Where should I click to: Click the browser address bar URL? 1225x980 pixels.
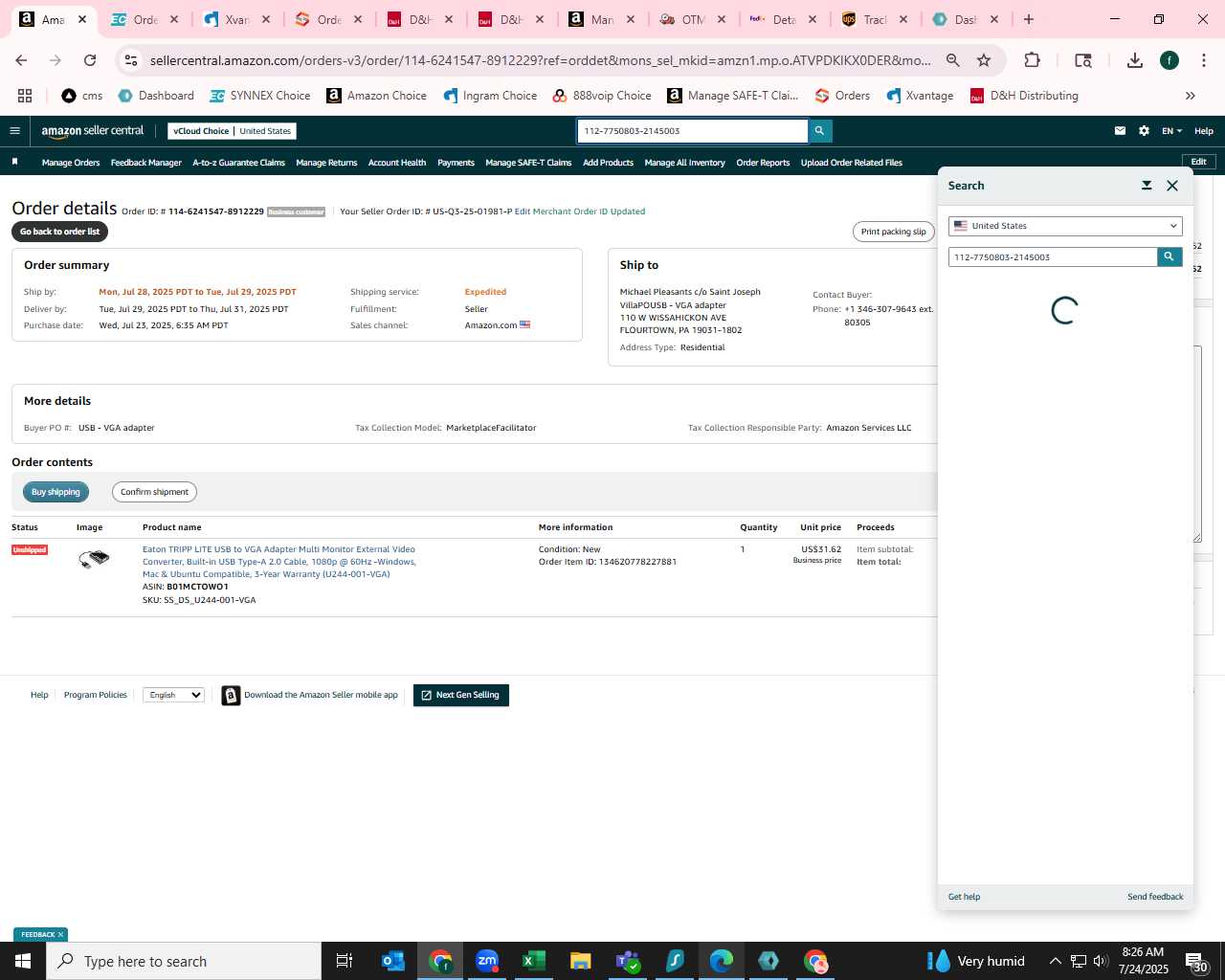pyautogui.click(x=540, y=60)
